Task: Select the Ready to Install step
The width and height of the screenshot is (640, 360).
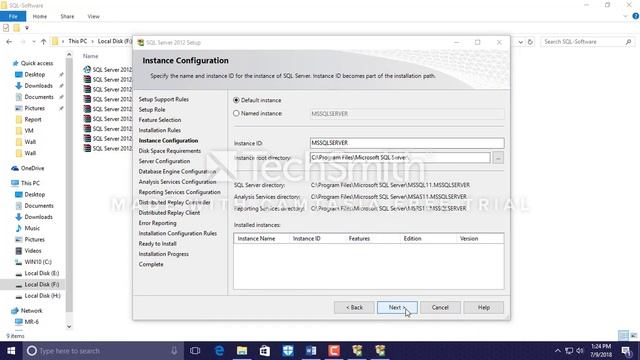Action: click(158, 244)
